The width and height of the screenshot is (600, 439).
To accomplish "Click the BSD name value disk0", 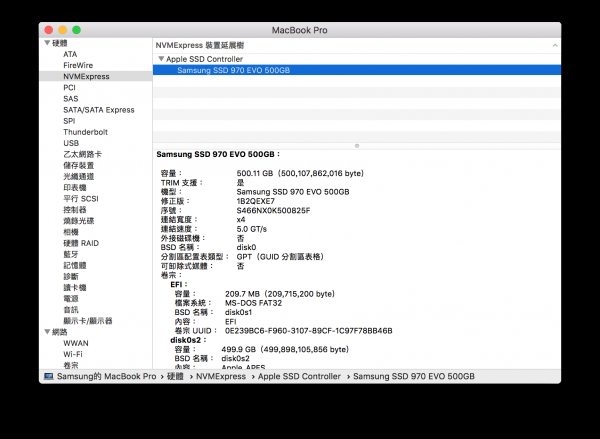I will pyautogui.click(x=246, y=247).
